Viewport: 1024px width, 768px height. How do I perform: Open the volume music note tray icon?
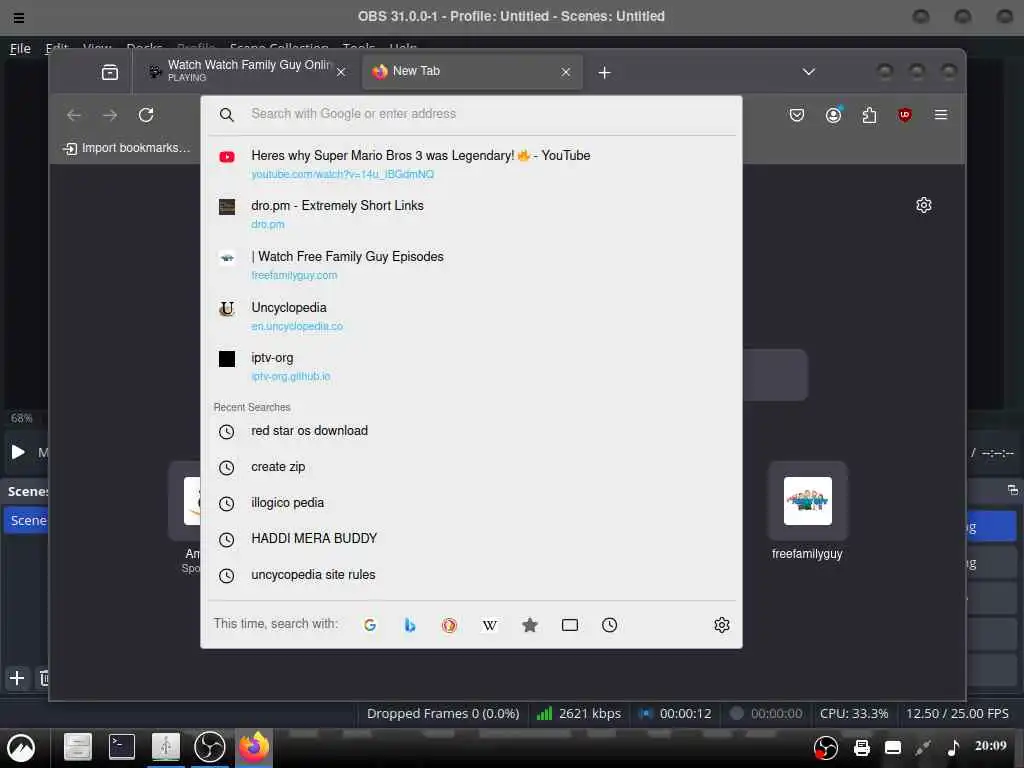953,747
